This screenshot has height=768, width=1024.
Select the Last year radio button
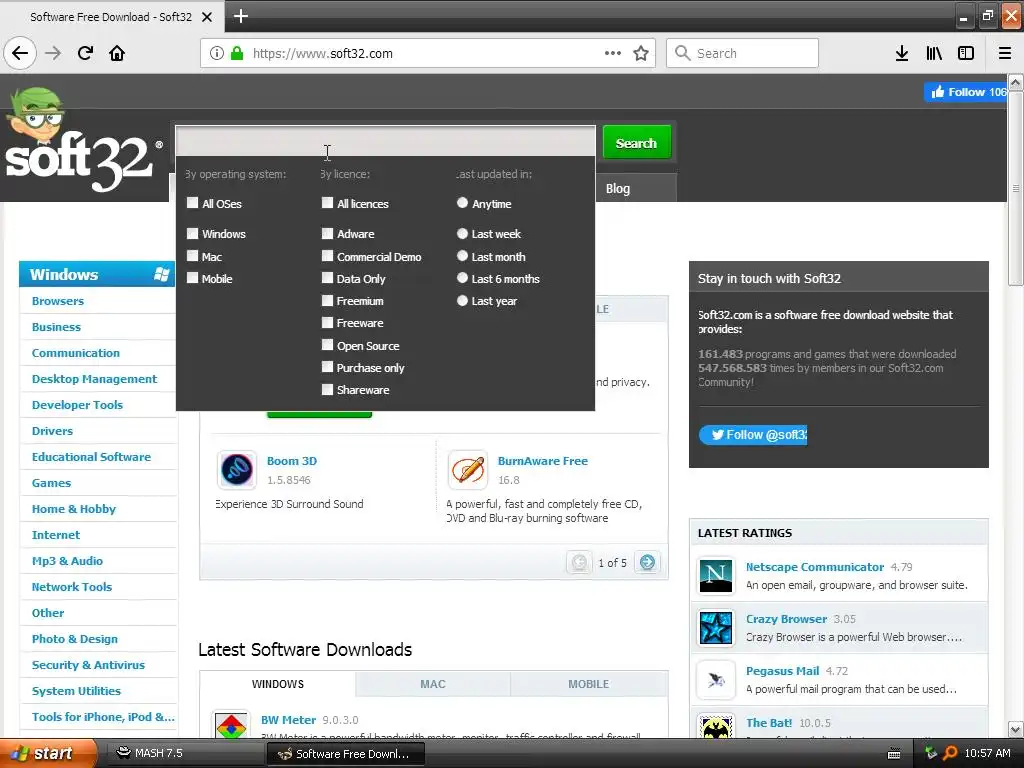[462, 301]
